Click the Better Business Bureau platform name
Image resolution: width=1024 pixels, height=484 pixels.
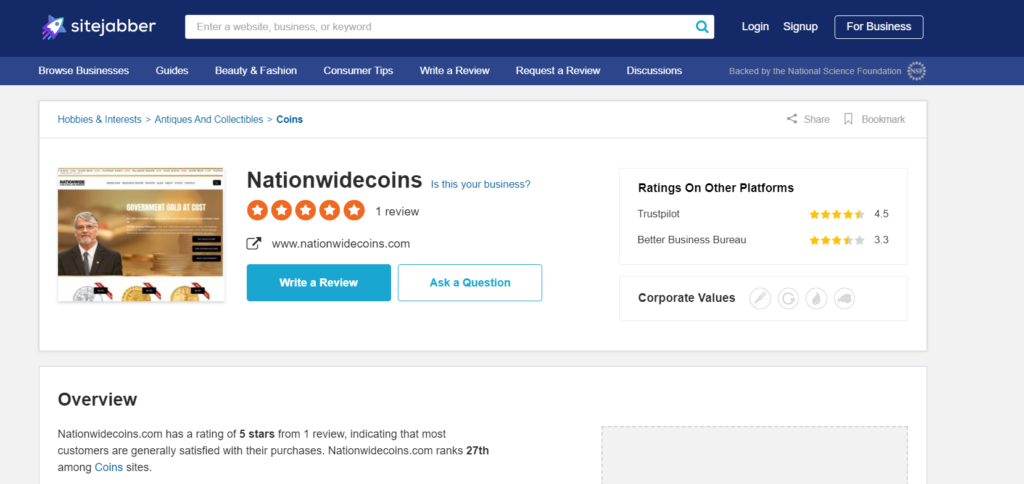tap(692, 240)
